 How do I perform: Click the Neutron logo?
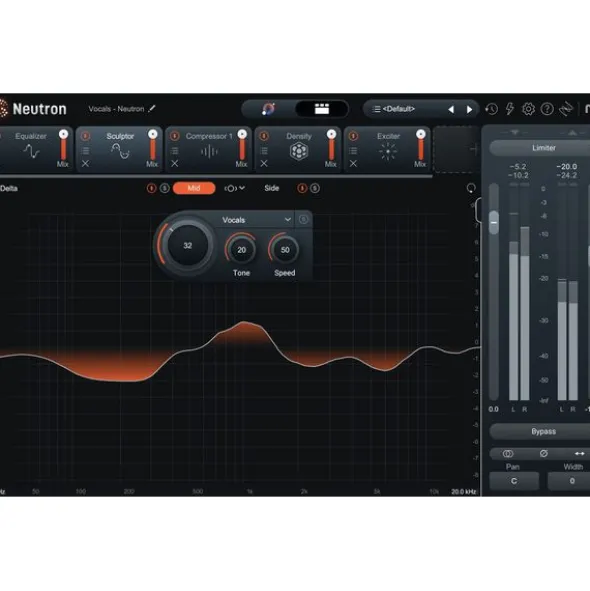33,109
